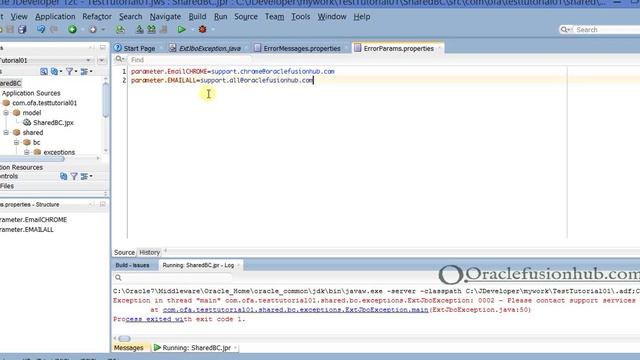Open the Search menu
The height and width of the screenshot is (360, 640).
tap(131, 17)
